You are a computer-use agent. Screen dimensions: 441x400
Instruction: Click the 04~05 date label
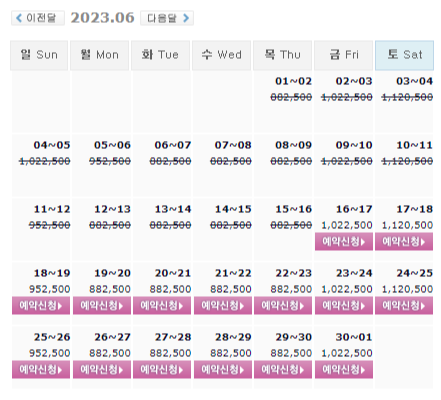click(52, 145)
